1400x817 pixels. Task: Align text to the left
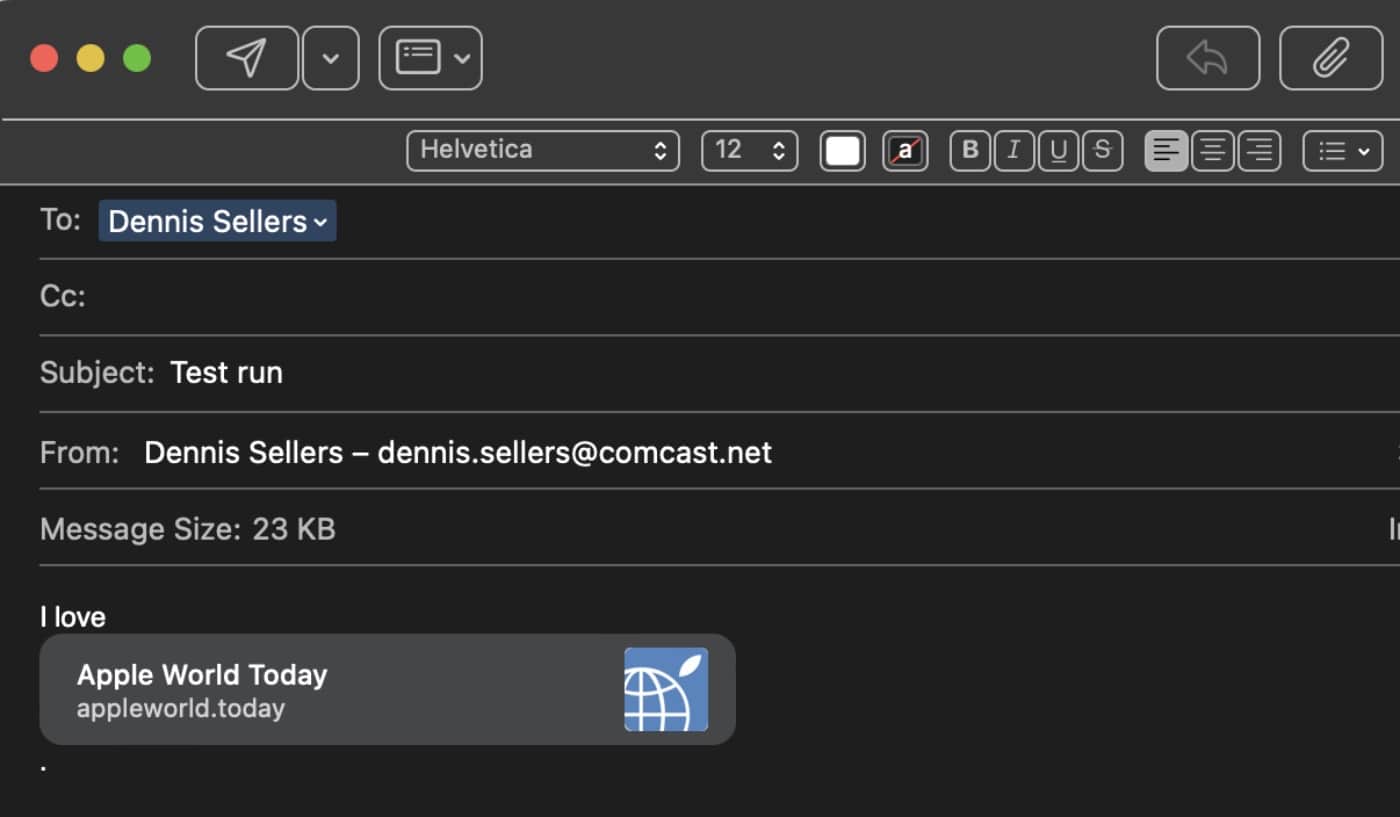click(1165, 151)
